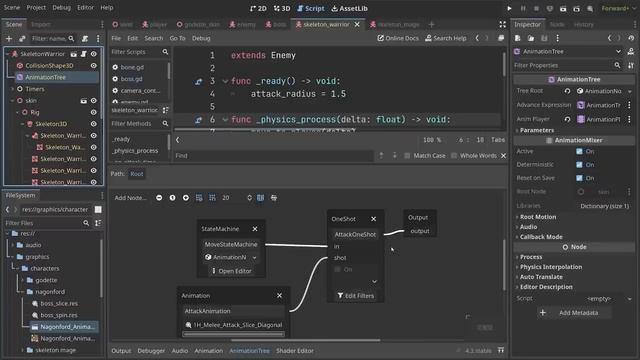The width and height of the screenshot is (640, 360).
Task: Toggle visibility of skin node
Action: (93, 100)
